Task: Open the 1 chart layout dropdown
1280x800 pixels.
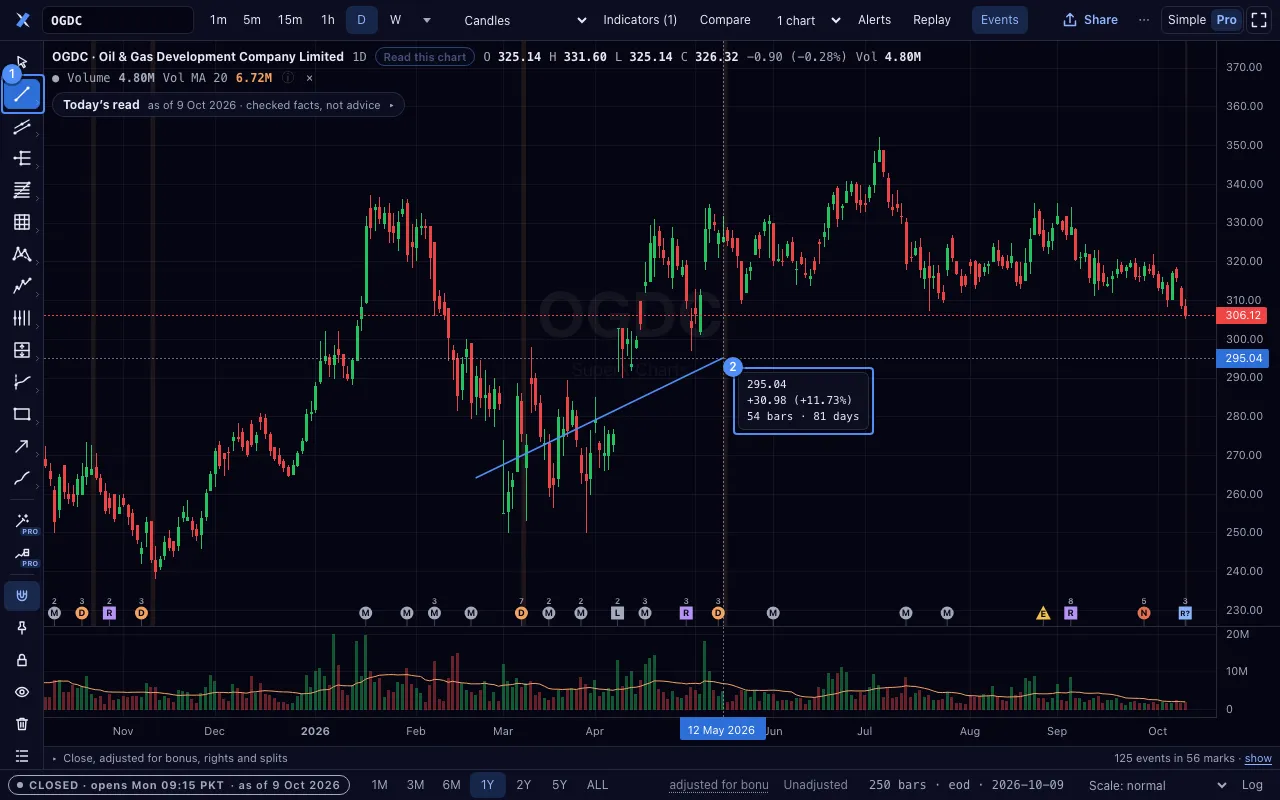Action: coord(807,20)
